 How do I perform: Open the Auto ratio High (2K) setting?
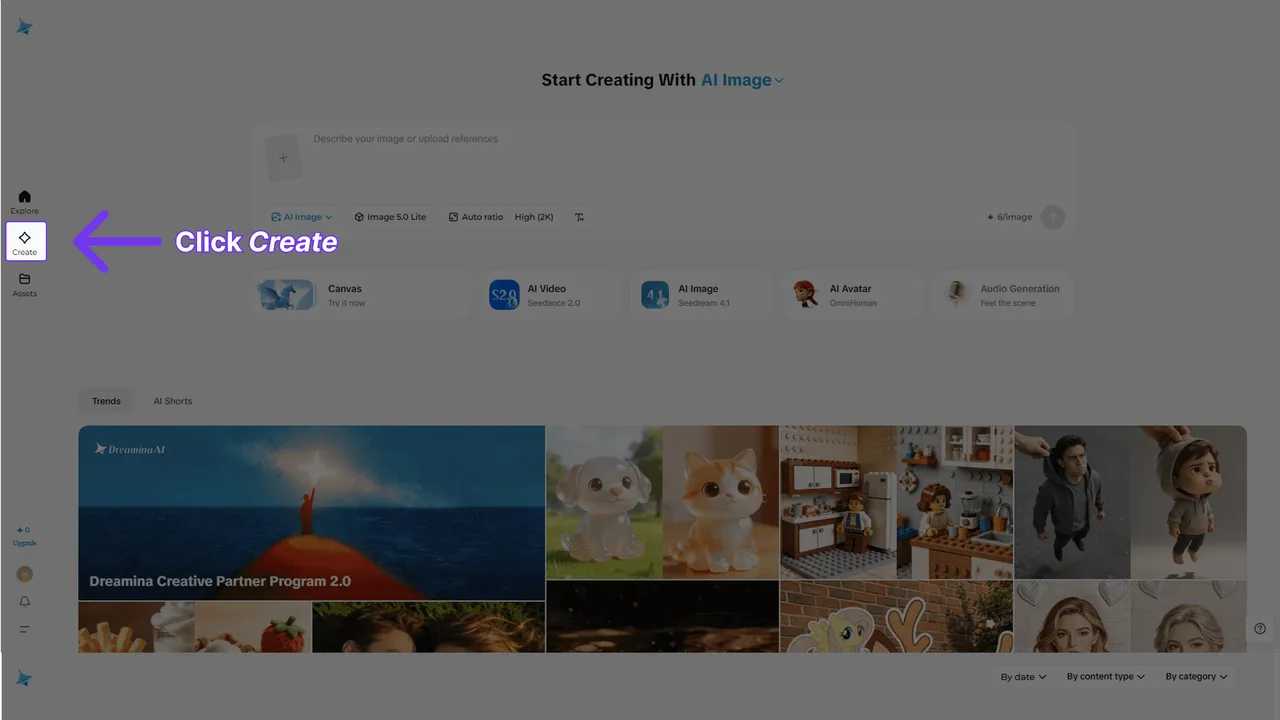tap(501, 217)
